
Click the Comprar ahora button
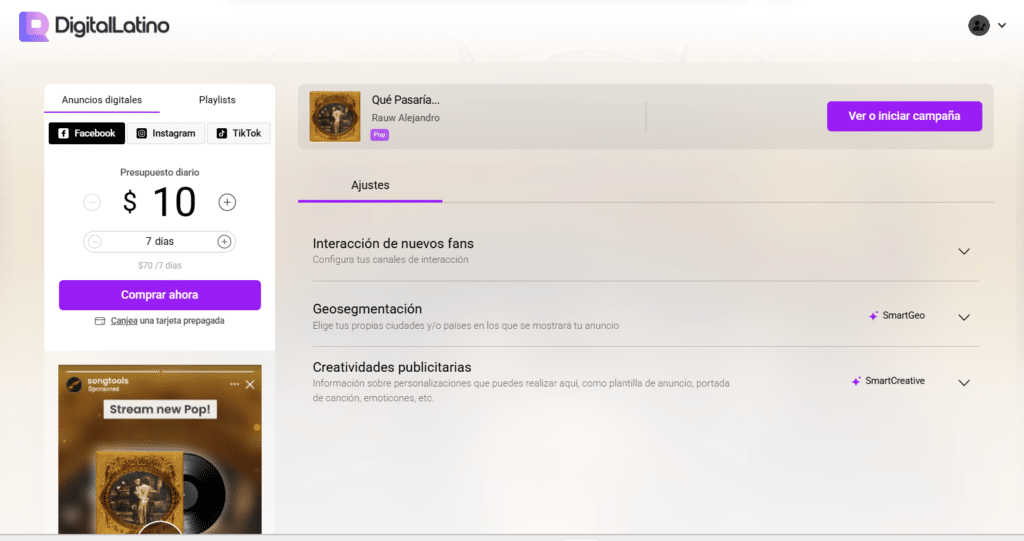pyautogui.click(x=160, y=295)
